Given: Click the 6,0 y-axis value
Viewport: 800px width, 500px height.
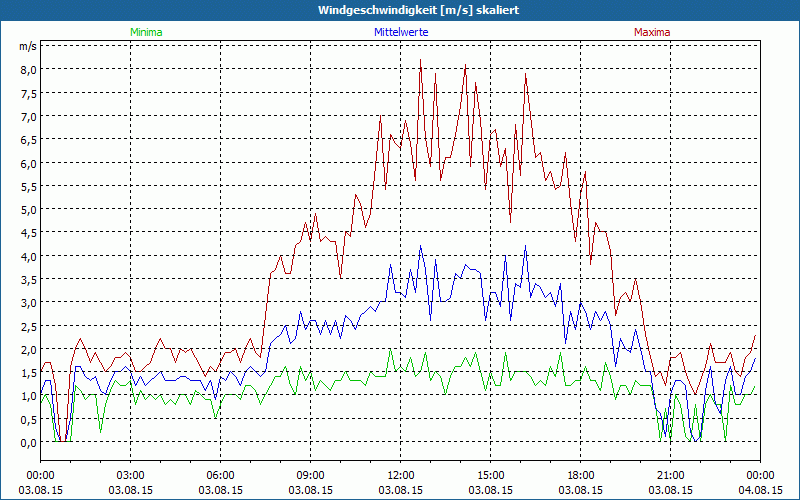Looking at the screenshot, I should [29, 163].
